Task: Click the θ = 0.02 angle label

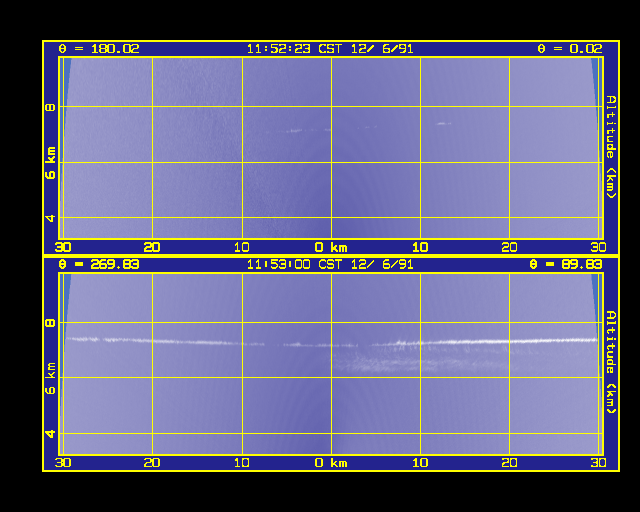Action: [x=570, y=49]
